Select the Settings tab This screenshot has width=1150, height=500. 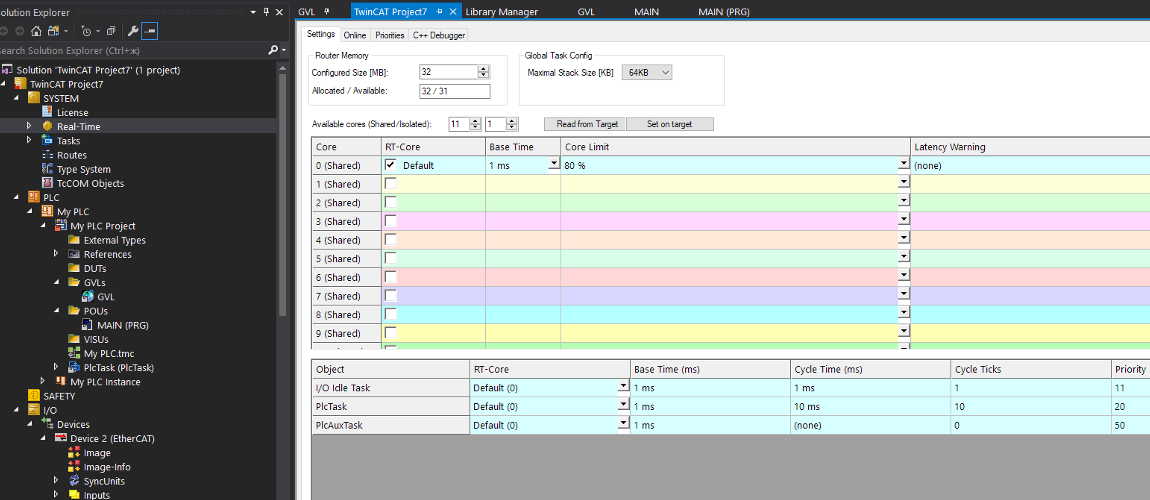click(x=321, y=34)
